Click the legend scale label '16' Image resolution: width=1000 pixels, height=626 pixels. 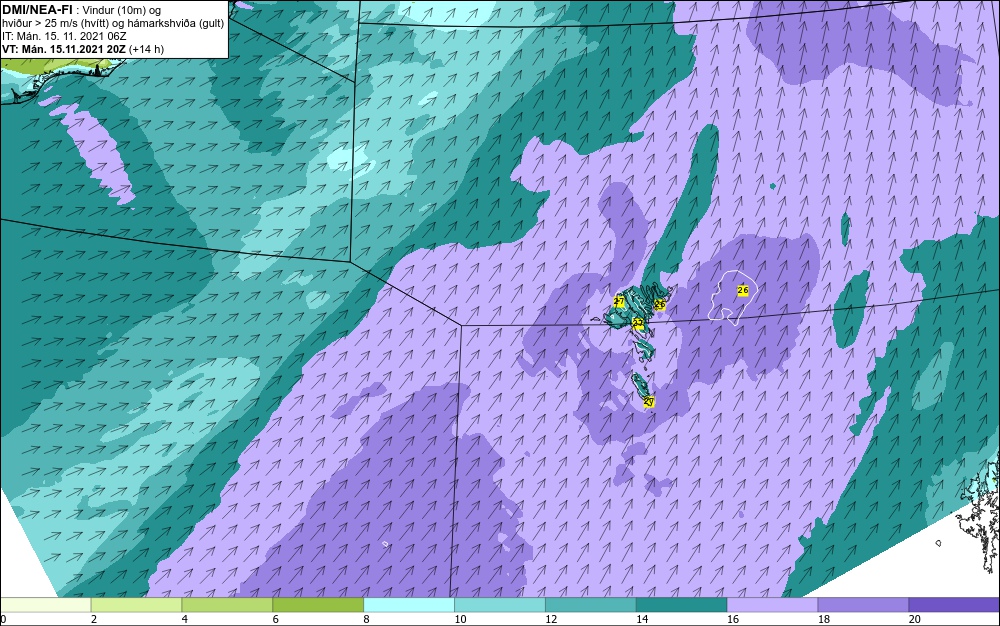(x=733, y=619)
